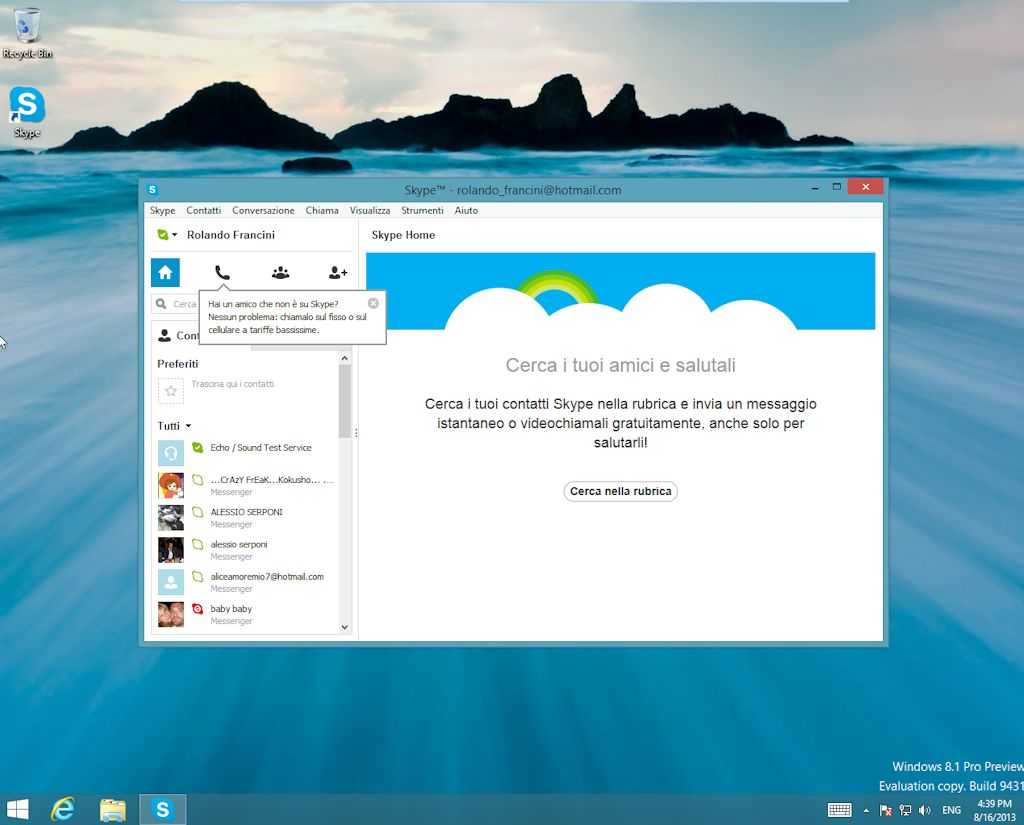The width and height of the screenshot is (1024, 825).
Task: Click the create group icon
Action: click(280, 272)
